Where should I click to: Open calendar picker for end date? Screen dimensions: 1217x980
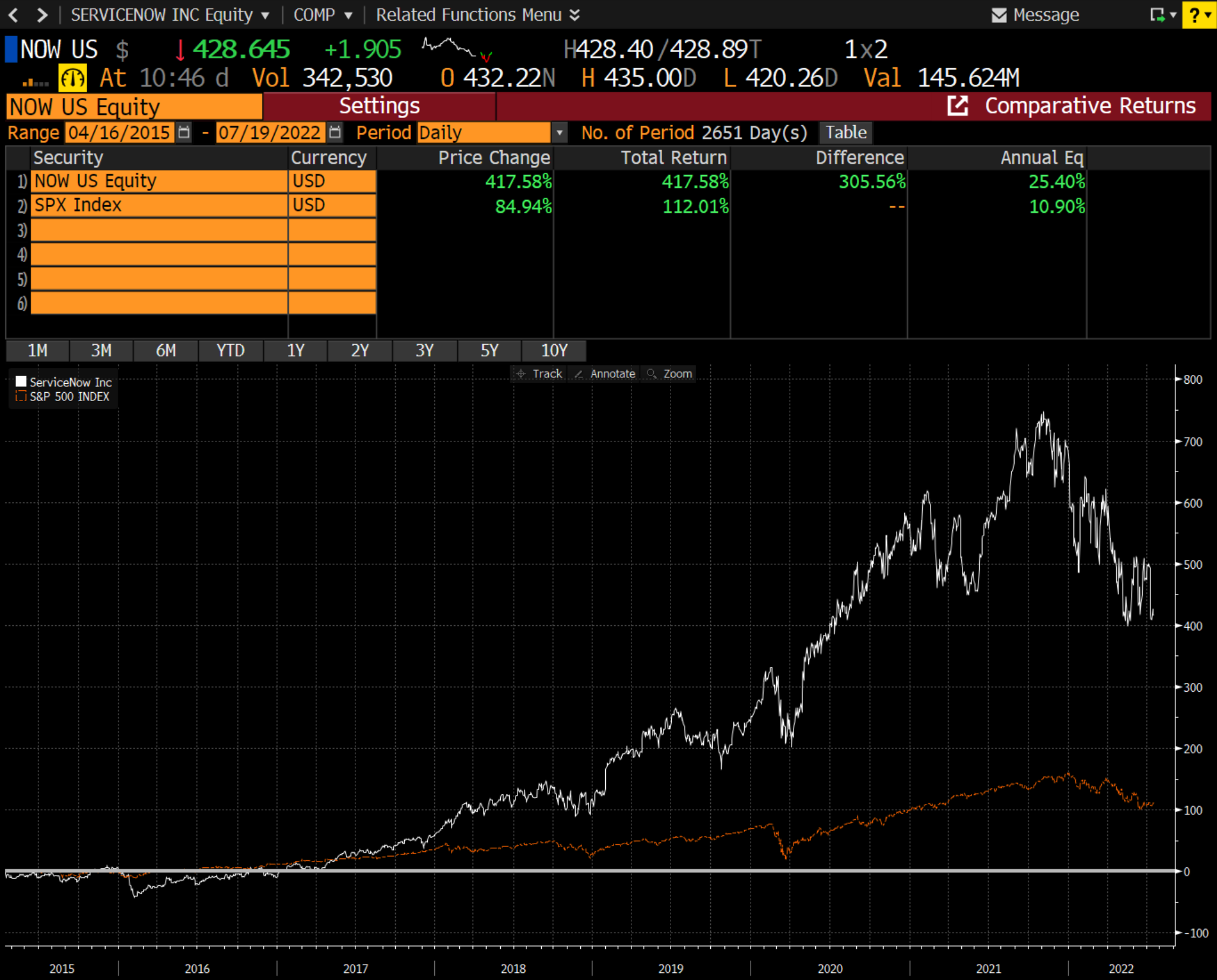pyautogui.click(x=335, y=132)
